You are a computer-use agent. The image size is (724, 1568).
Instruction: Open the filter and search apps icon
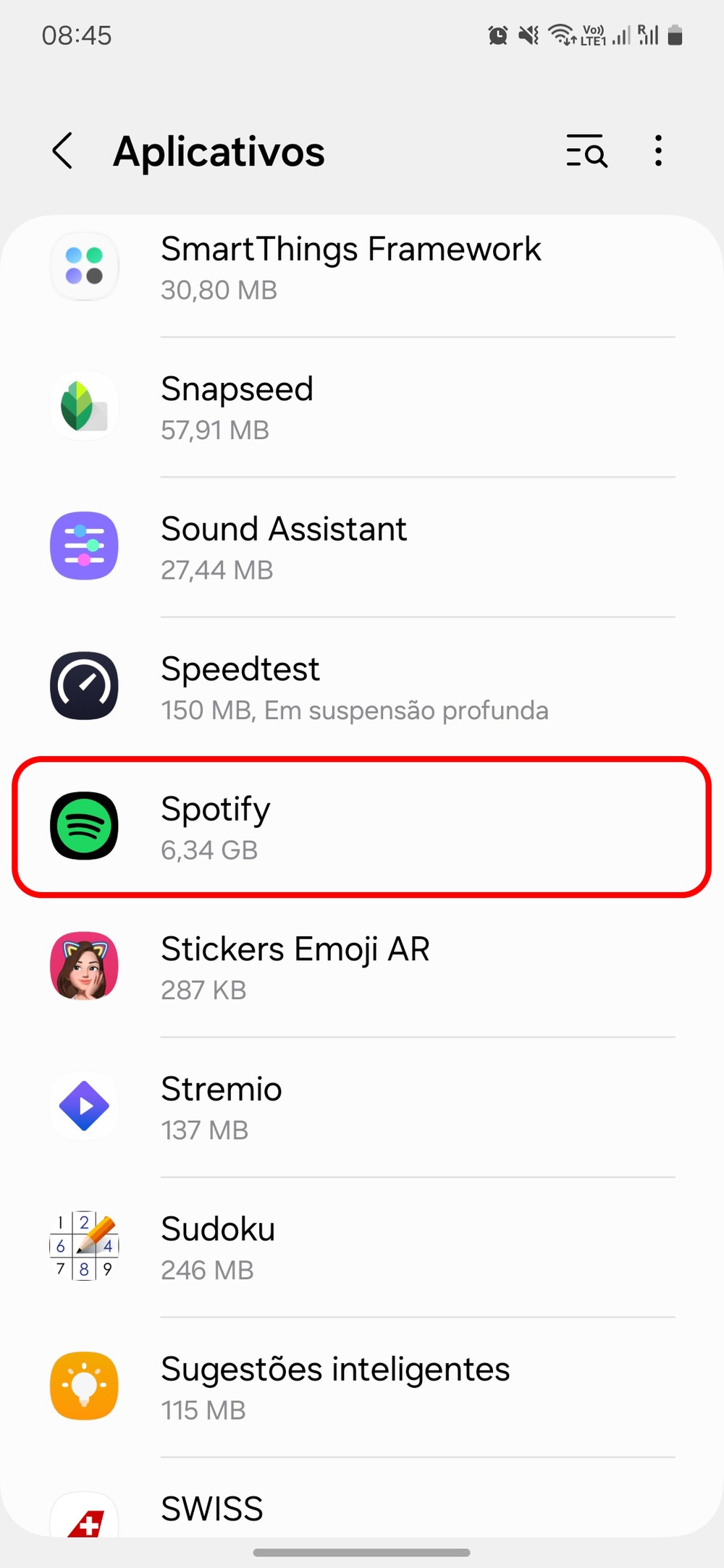(586, 151)
